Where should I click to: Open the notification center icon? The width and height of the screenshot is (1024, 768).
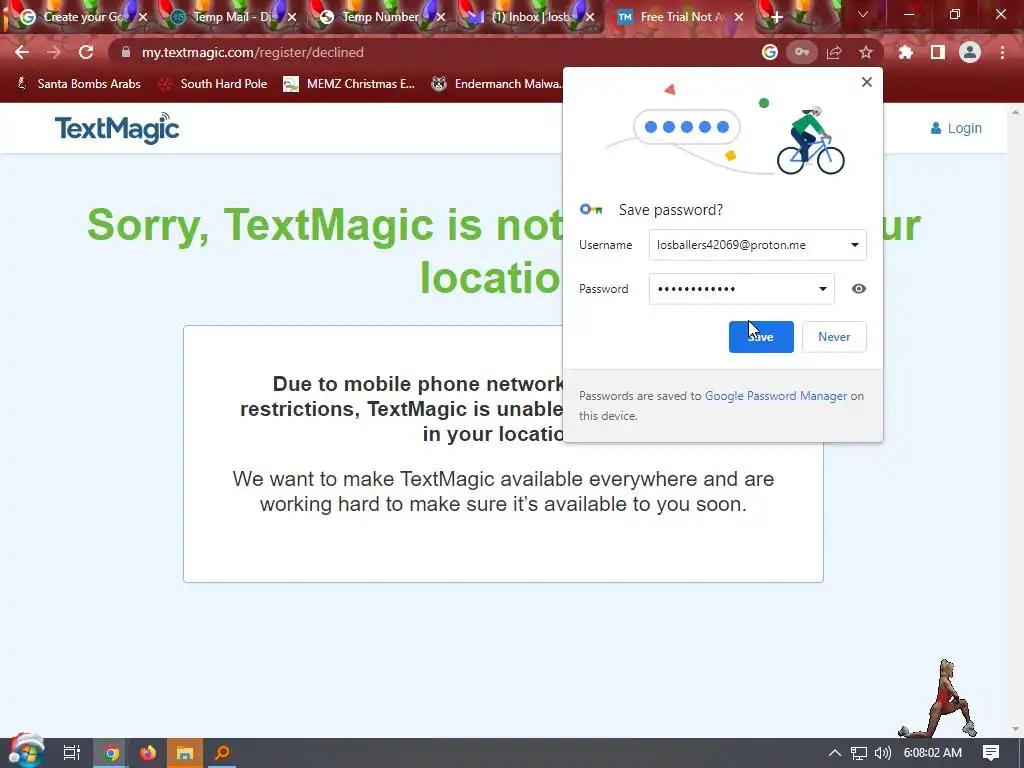[x=991, y=753]
